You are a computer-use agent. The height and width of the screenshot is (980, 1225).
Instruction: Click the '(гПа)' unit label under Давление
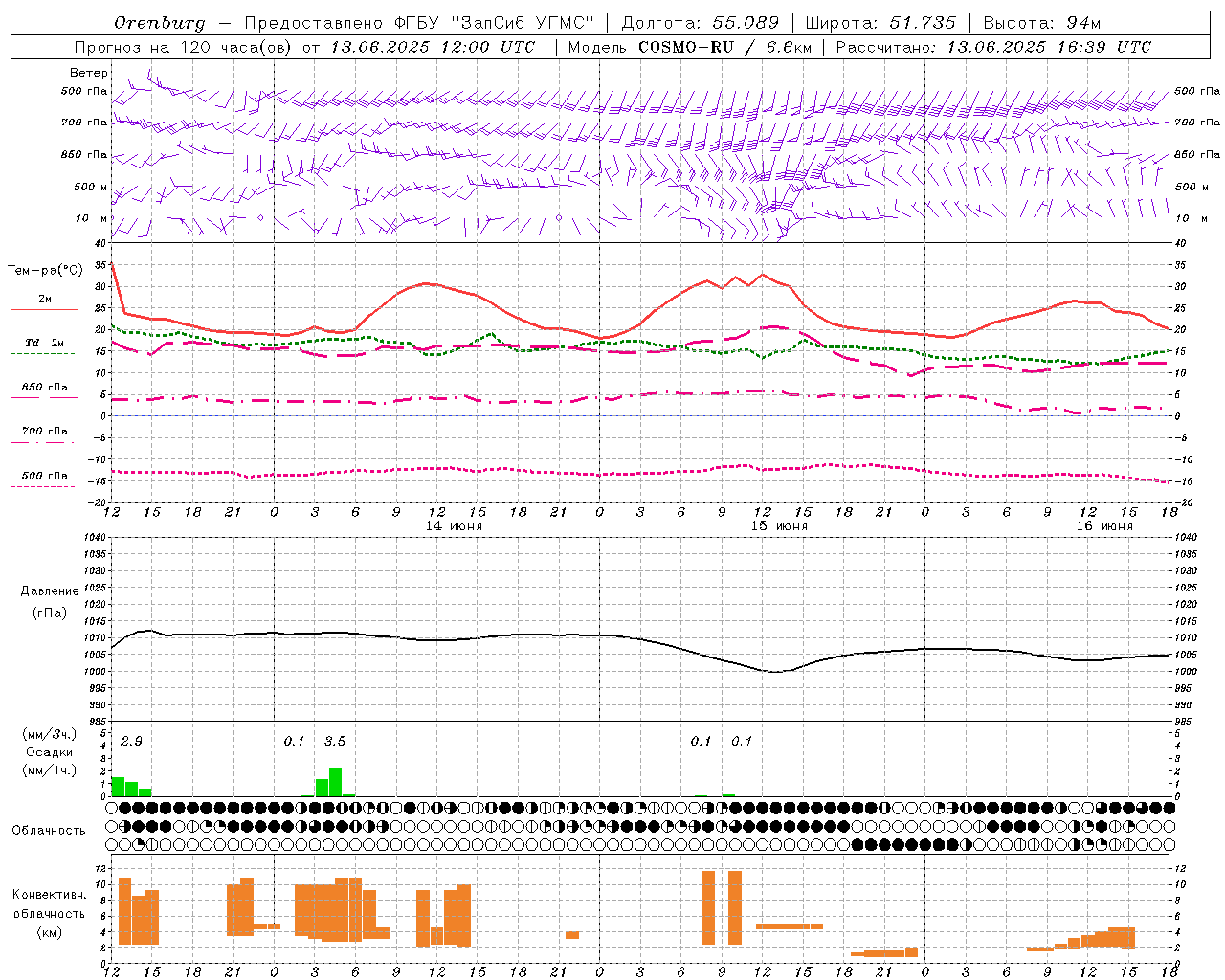(x=50, y=612)
